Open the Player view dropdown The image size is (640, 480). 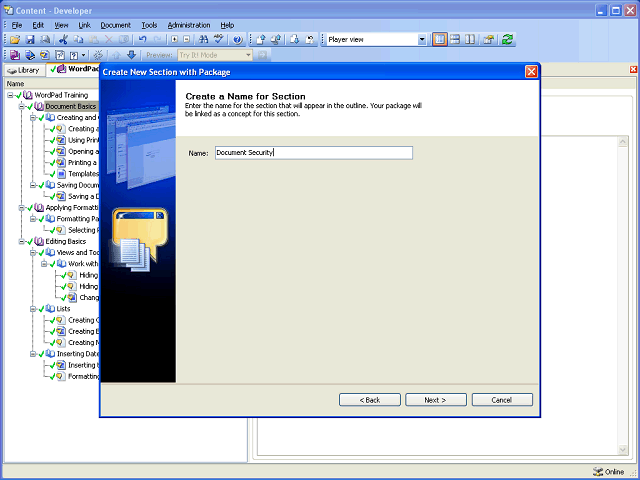pyautogui.click(x=422, y=40)
